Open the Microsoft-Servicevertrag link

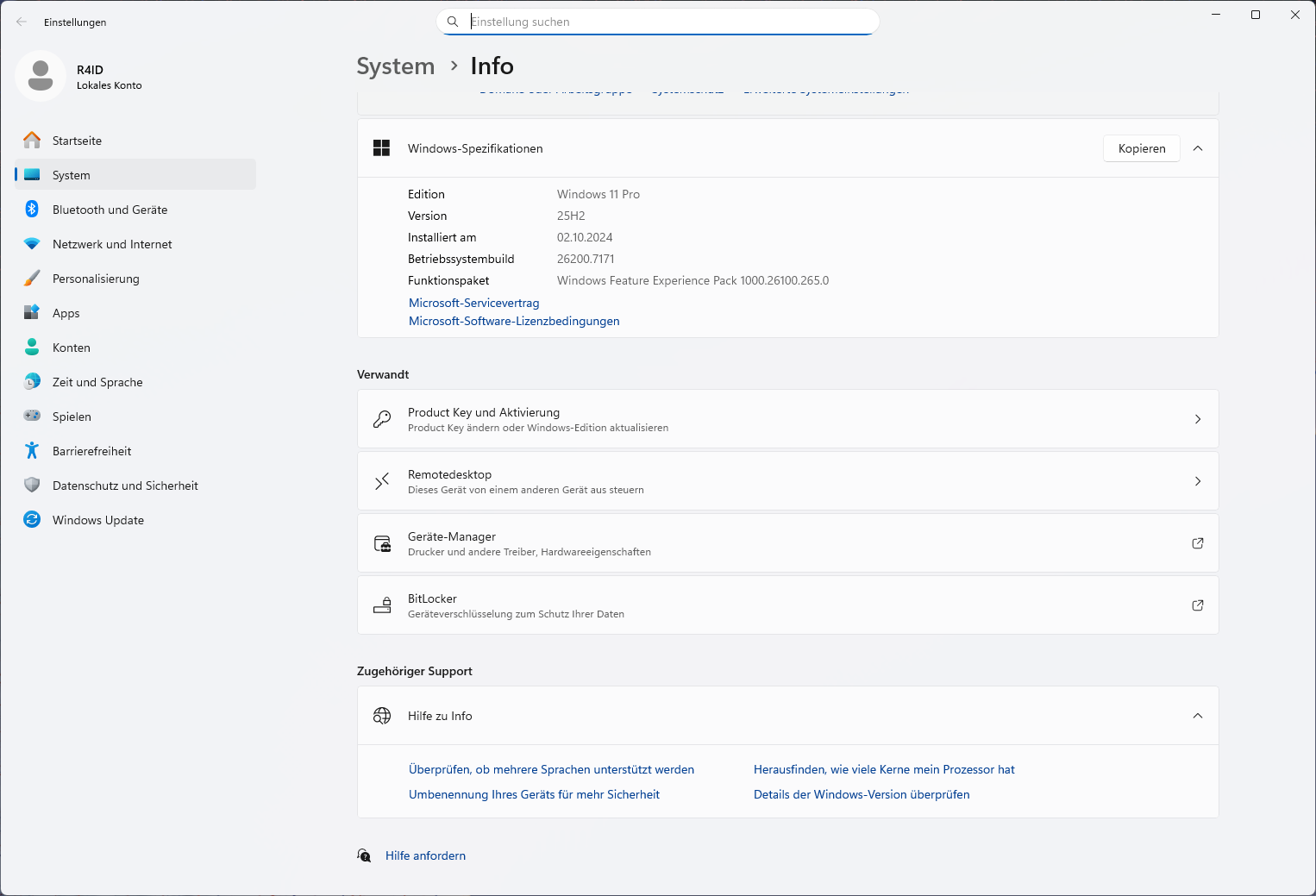(x=473, y=303)
